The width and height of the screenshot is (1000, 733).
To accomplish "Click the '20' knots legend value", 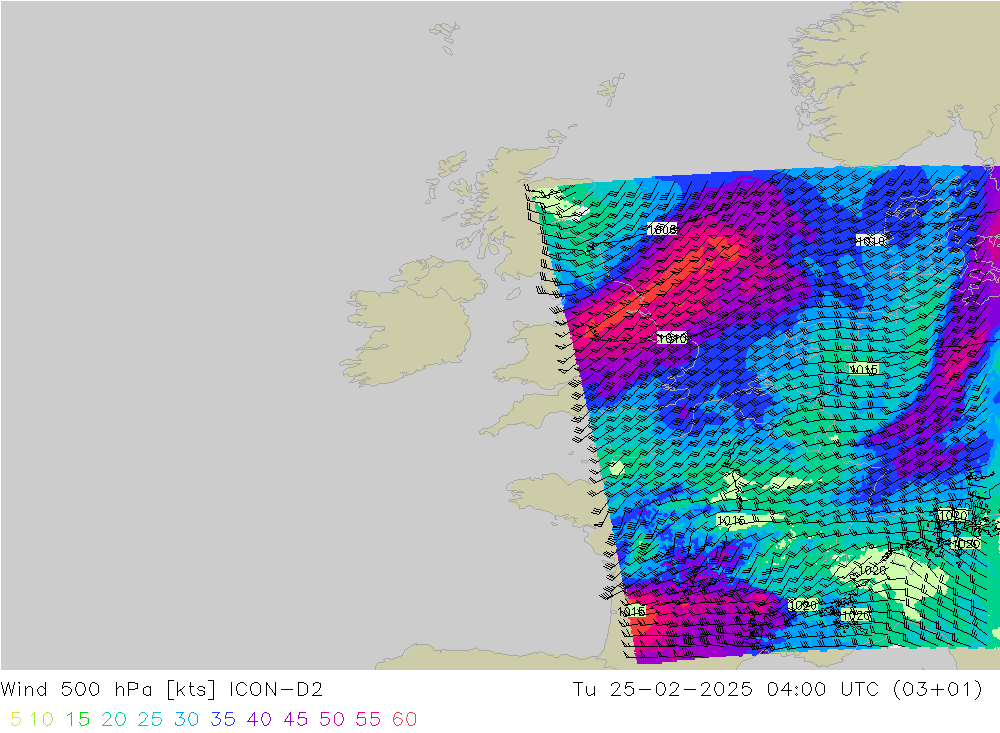I will pyautogui.click(x=114, y=719).
